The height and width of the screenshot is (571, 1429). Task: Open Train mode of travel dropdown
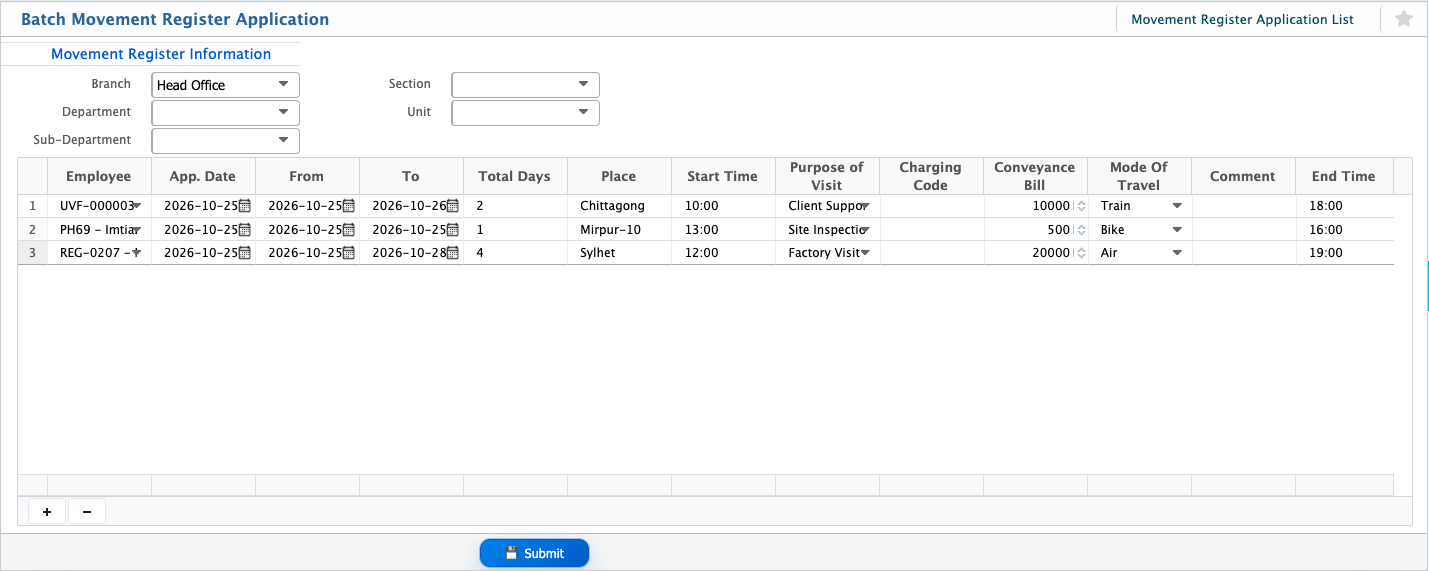(x=1177, y=206)
